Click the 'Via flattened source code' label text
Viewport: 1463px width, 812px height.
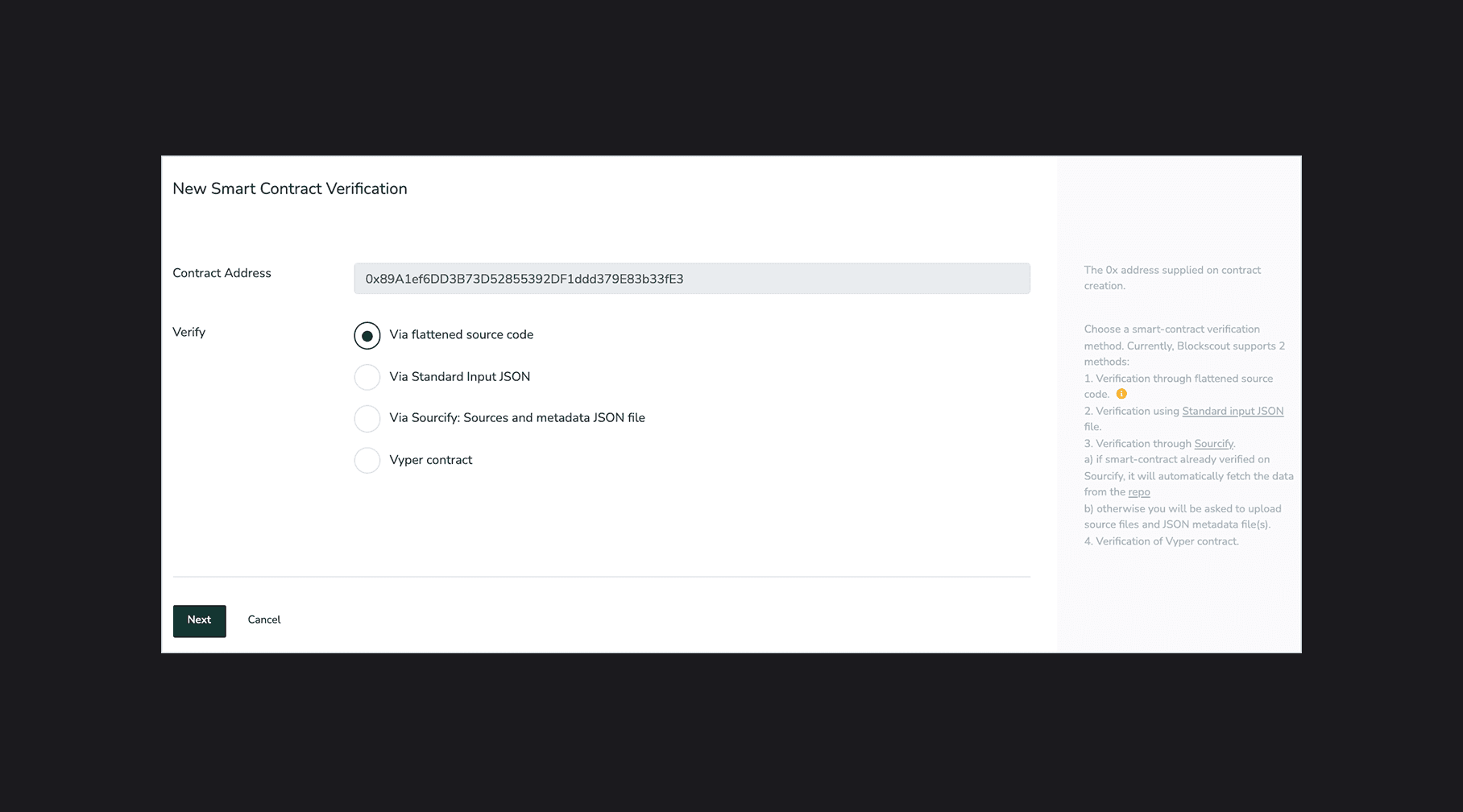click(461, 334)
